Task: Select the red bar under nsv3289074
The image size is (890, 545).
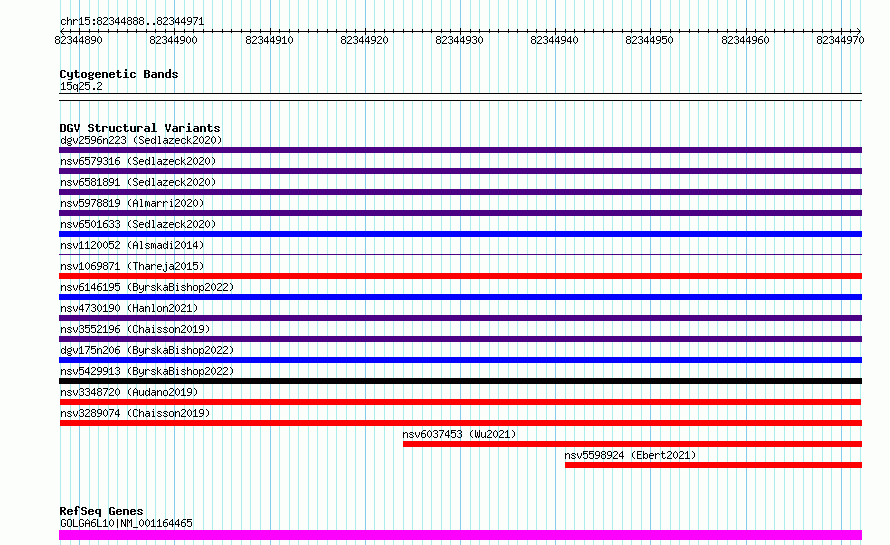Action: pos(460,423)
